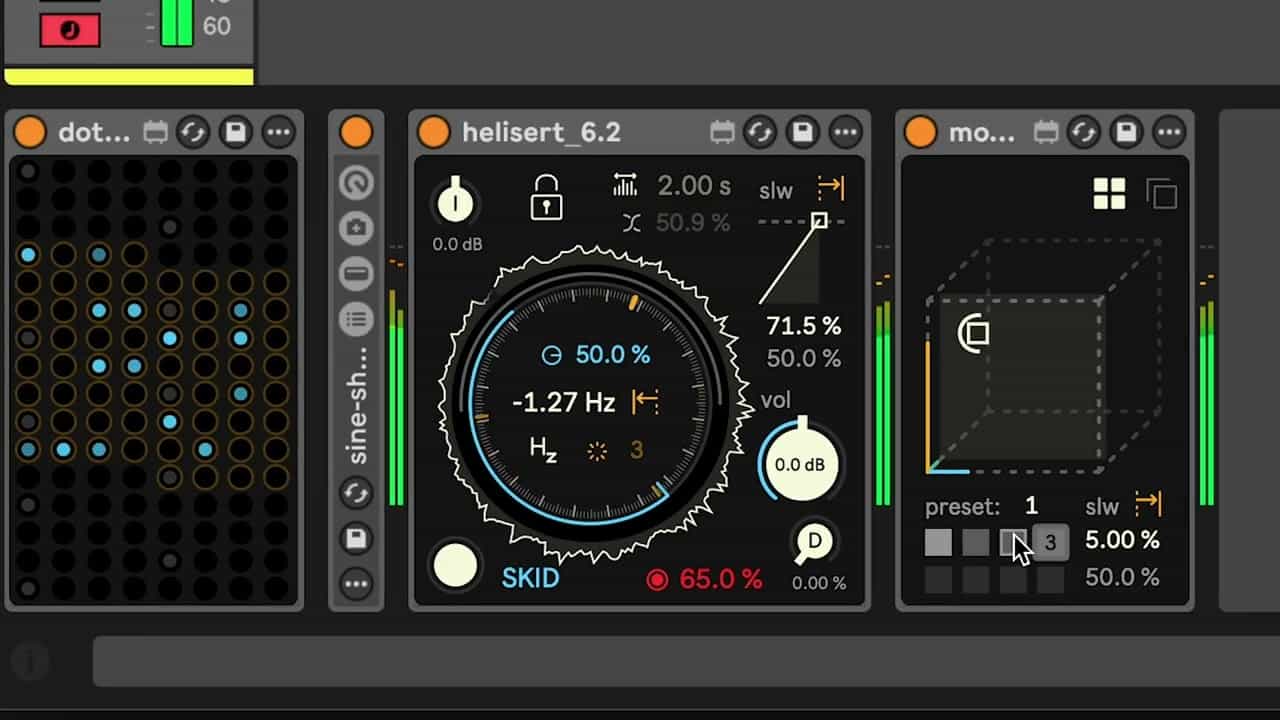Click the camera icon on sine-sh device strip
Image resolution: width=1280 pixels, height=720 pixels.
point(357,228)
